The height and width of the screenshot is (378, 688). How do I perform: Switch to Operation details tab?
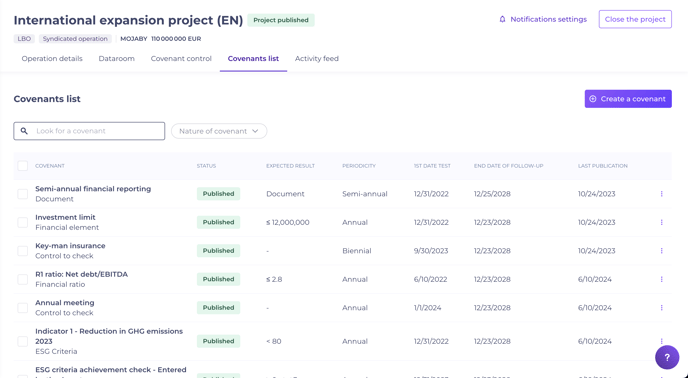click(x=52, y=58)
